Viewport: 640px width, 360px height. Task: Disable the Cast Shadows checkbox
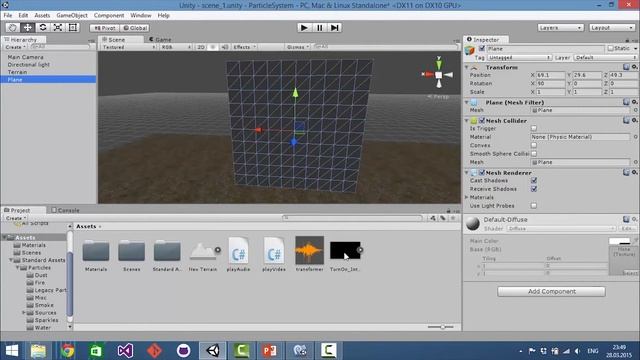point(533,180)
